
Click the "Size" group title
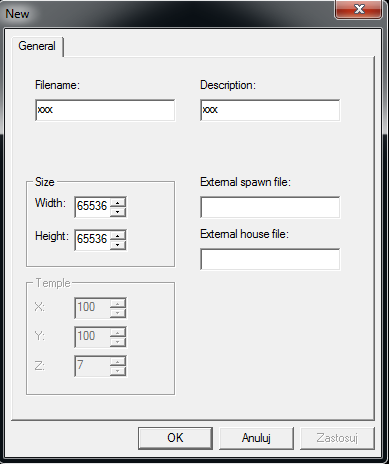45,182
